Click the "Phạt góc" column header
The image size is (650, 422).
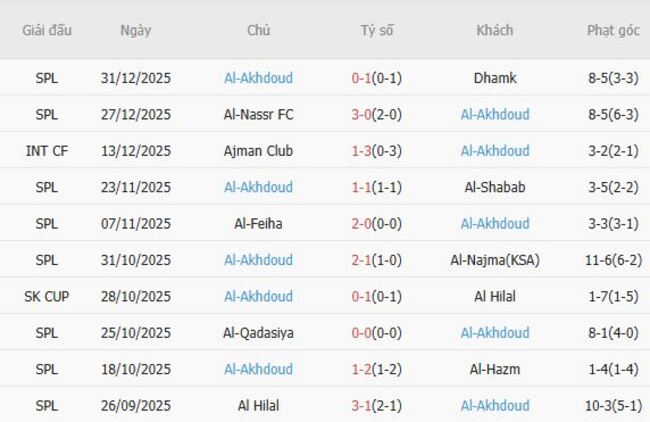[x=613, y=30]
